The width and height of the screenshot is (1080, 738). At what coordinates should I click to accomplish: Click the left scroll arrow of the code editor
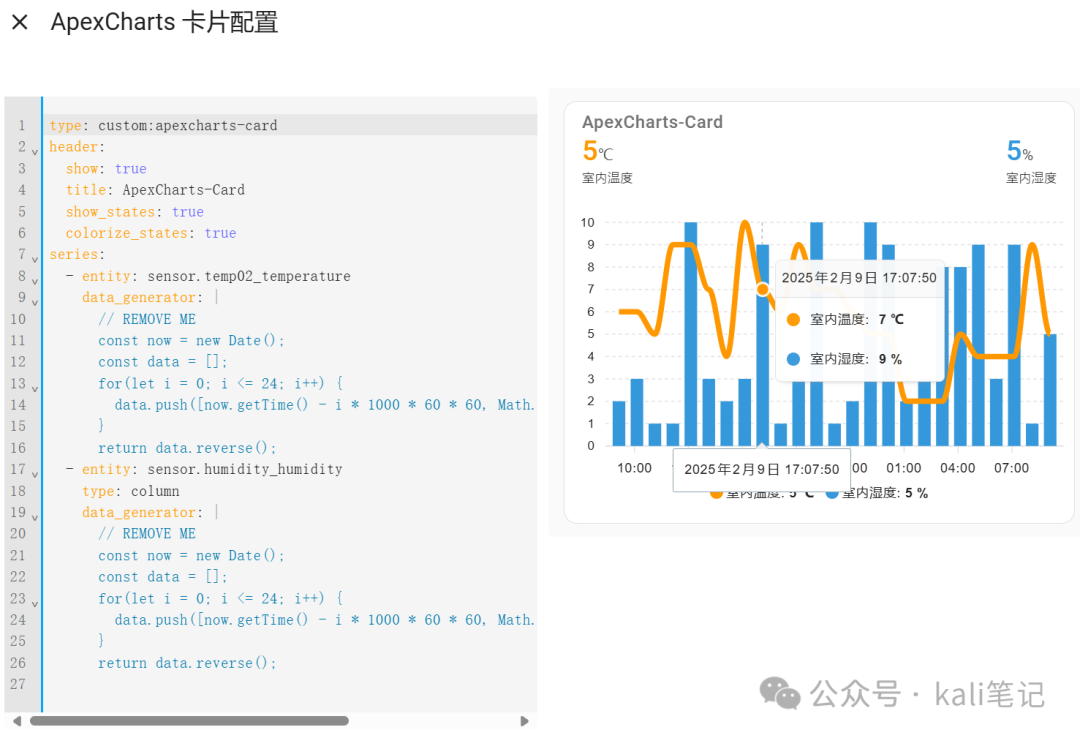pyautogui.click(x=17, y=721)
